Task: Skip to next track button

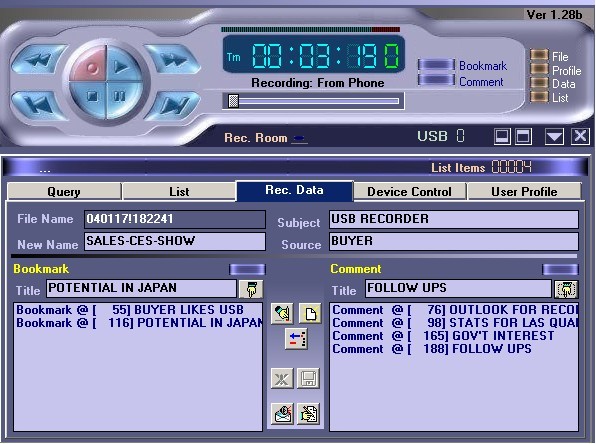Action: coord(173,105)
